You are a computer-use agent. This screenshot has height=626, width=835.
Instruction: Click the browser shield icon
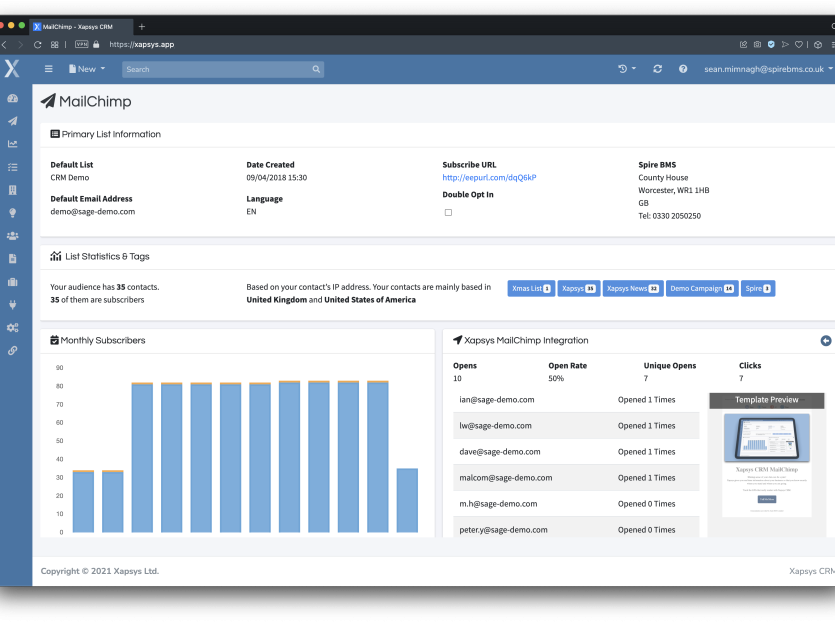pyautogui.click(x=771, y=45)
